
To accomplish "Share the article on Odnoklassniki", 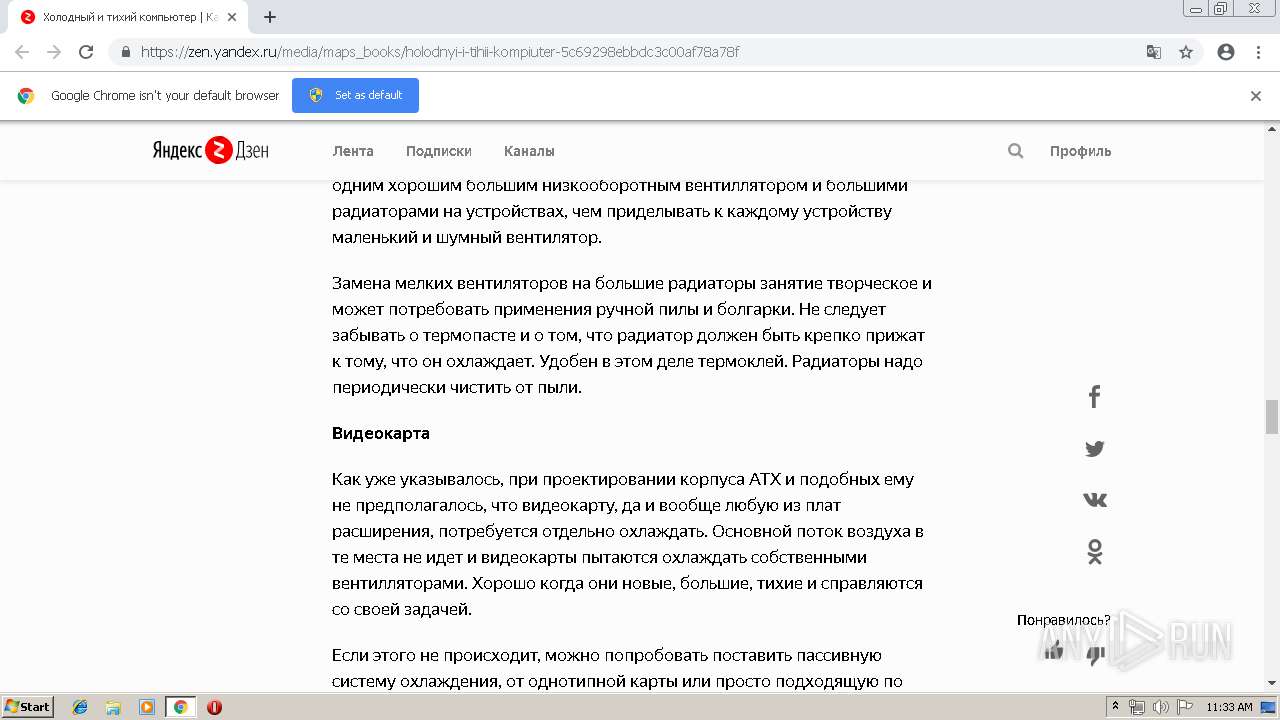I will 1094,552.
